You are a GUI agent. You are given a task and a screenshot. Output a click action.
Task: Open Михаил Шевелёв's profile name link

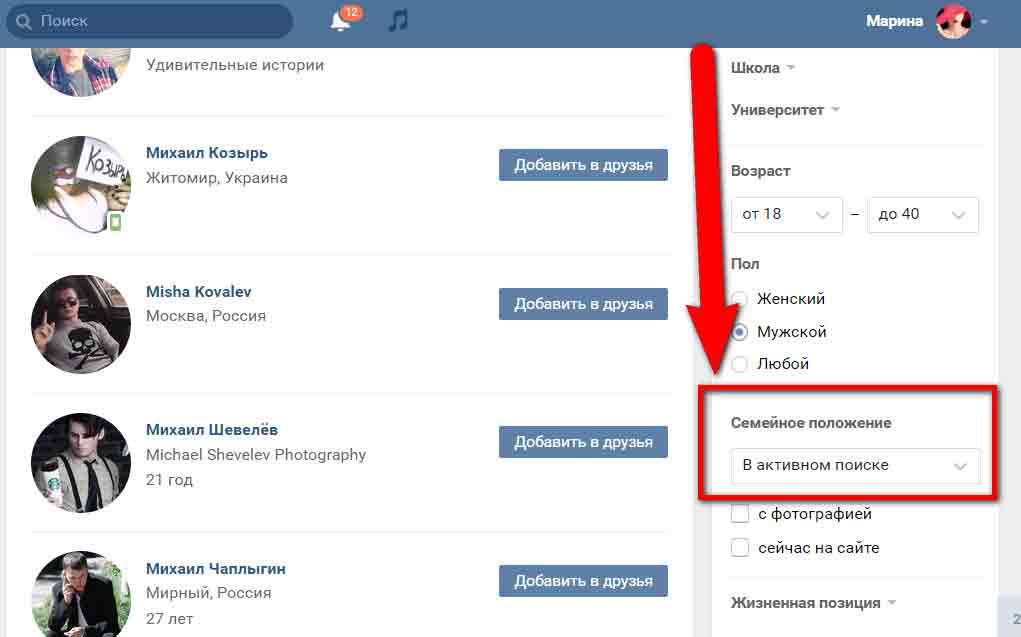[x=212, y=430]
